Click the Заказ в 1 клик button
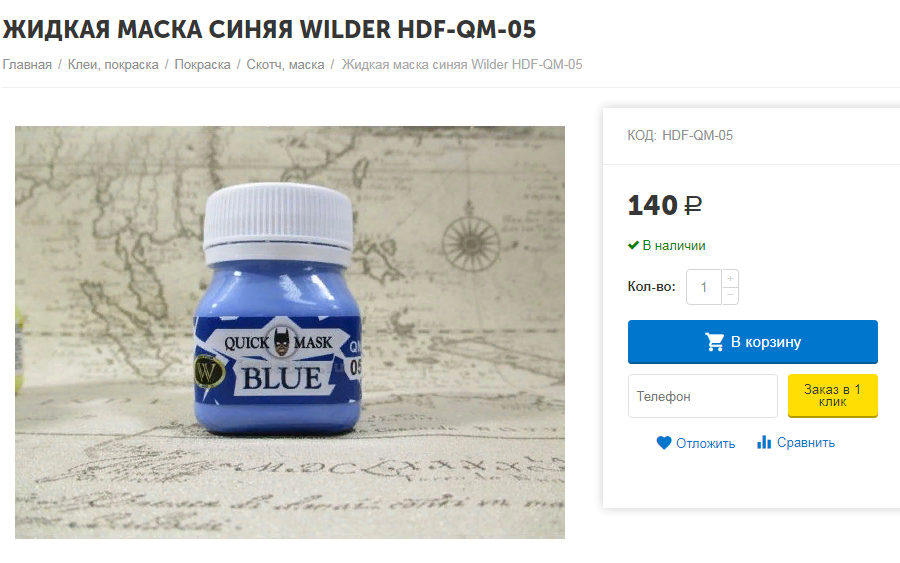This screenshot has width=900, height=563. (832, 395)
